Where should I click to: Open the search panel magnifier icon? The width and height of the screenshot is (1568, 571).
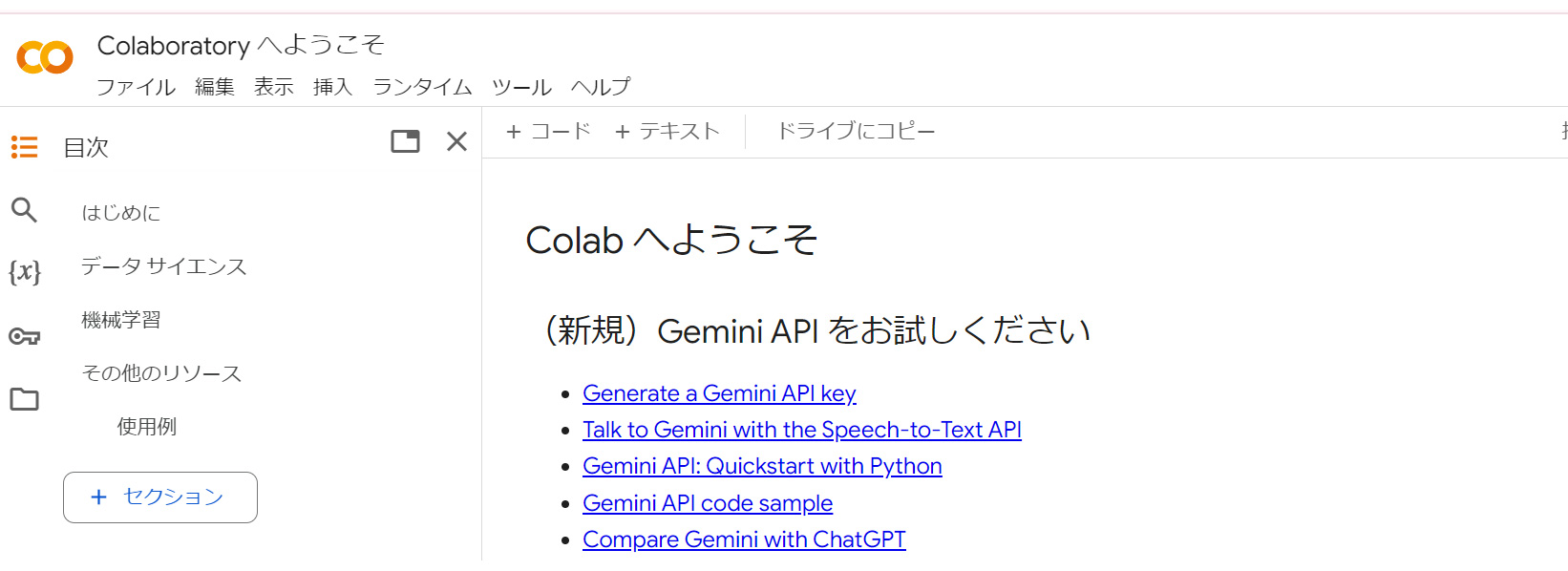pyautogui.click(x=25, y=210)
